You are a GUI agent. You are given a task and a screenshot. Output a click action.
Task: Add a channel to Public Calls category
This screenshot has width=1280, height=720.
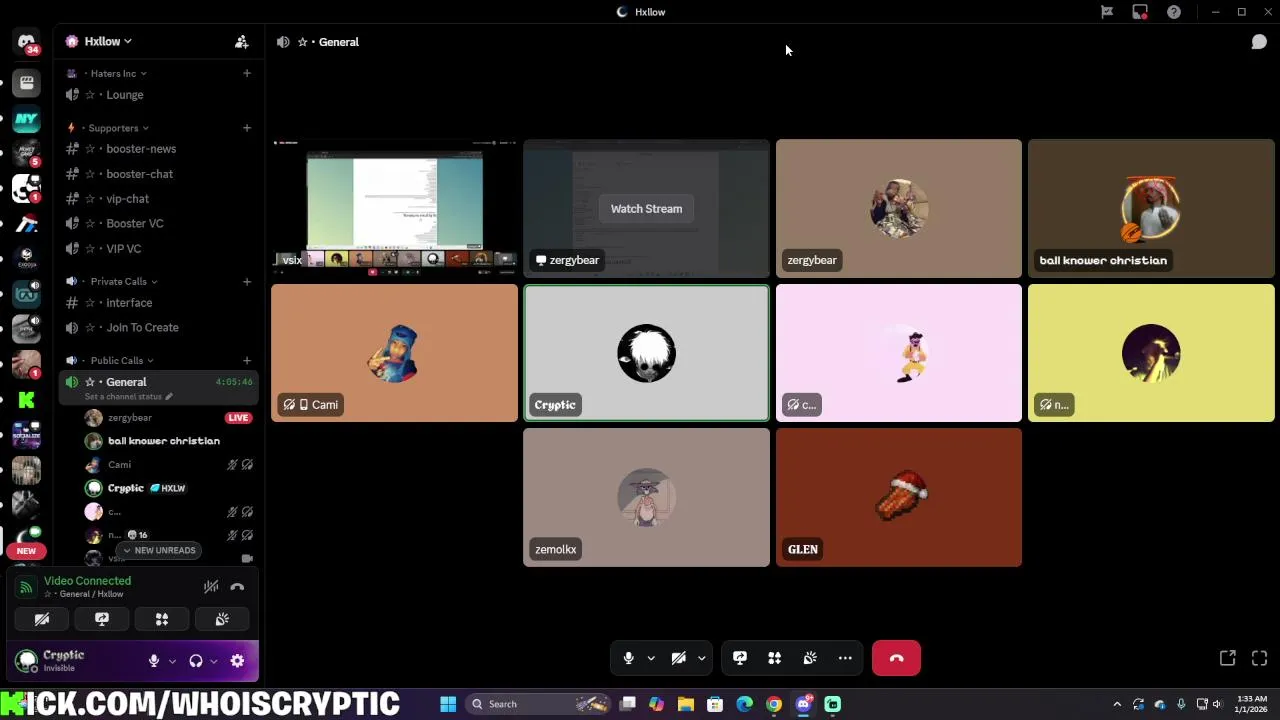click(247, 360)
